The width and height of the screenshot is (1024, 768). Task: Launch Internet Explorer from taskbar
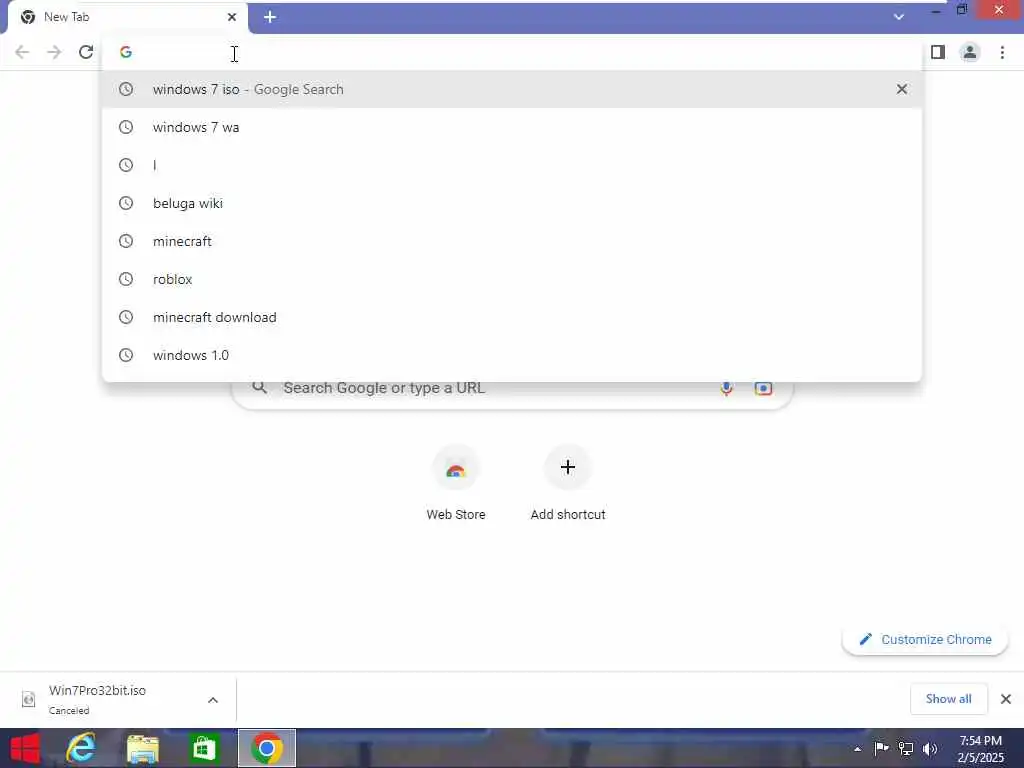click(x=80, y=748)
